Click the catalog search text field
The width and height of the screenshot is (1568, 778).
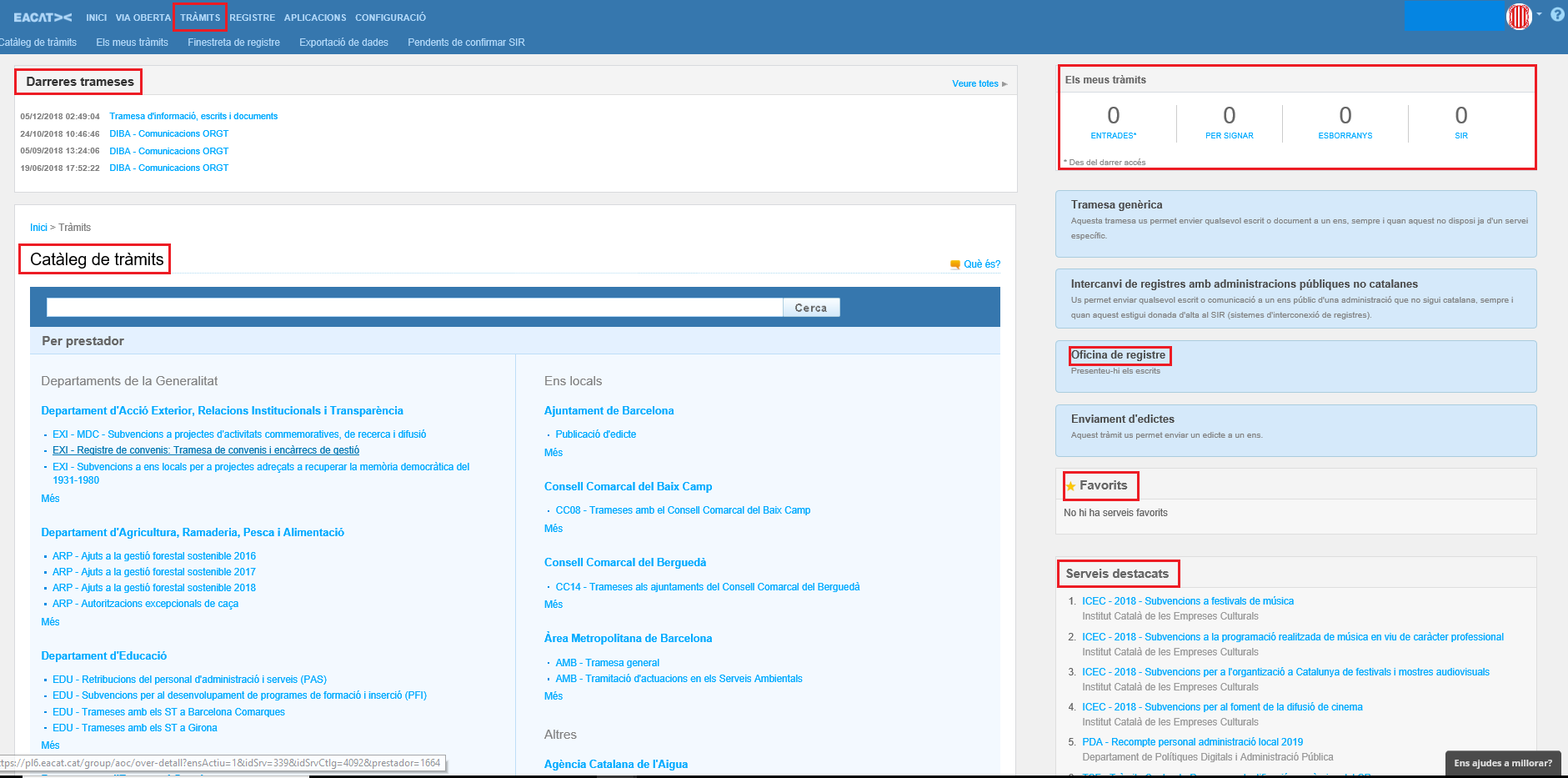tap(414, 308)
